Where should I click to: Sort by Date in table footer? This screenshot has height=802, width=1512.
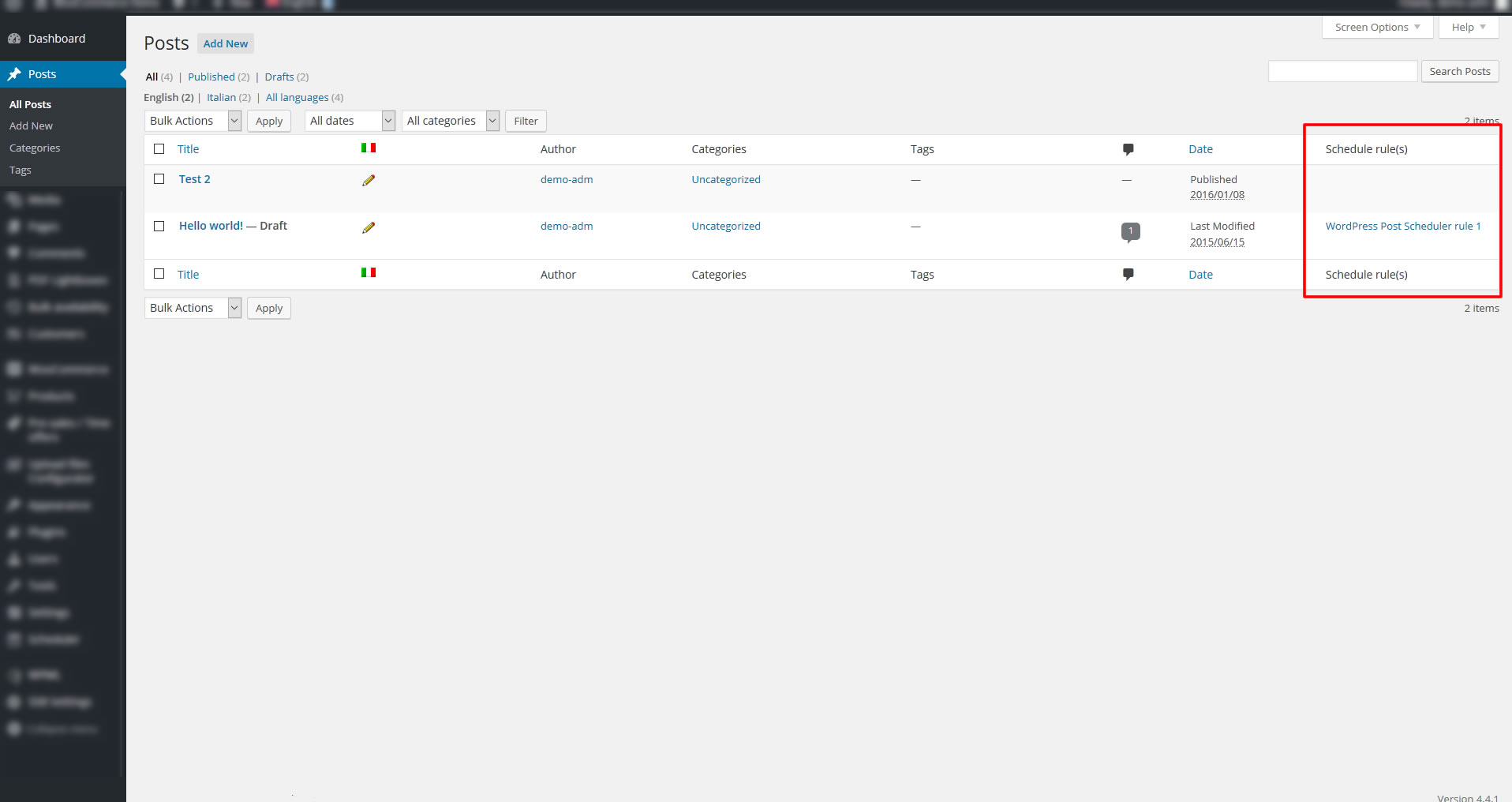pyautogui.click(x=1200, y=275)
